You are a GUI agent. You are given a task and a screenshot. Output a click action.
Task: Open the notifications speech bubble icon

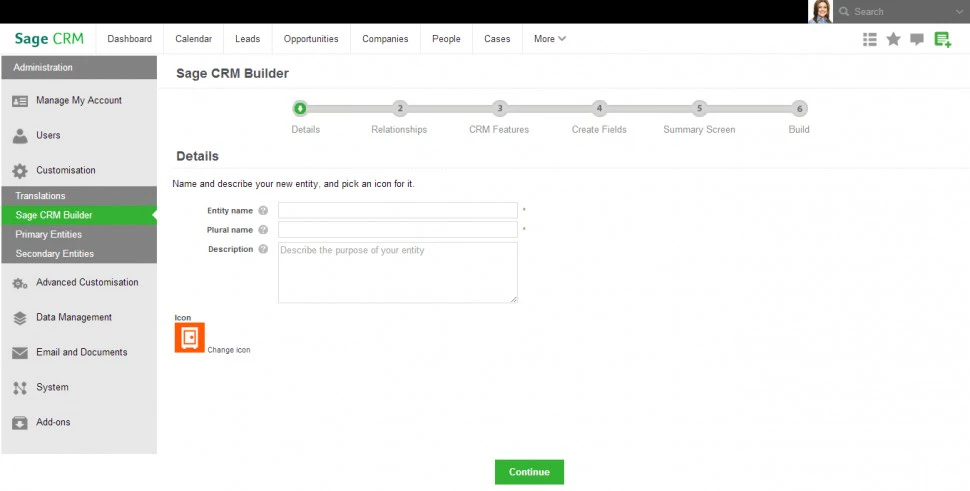917,40
